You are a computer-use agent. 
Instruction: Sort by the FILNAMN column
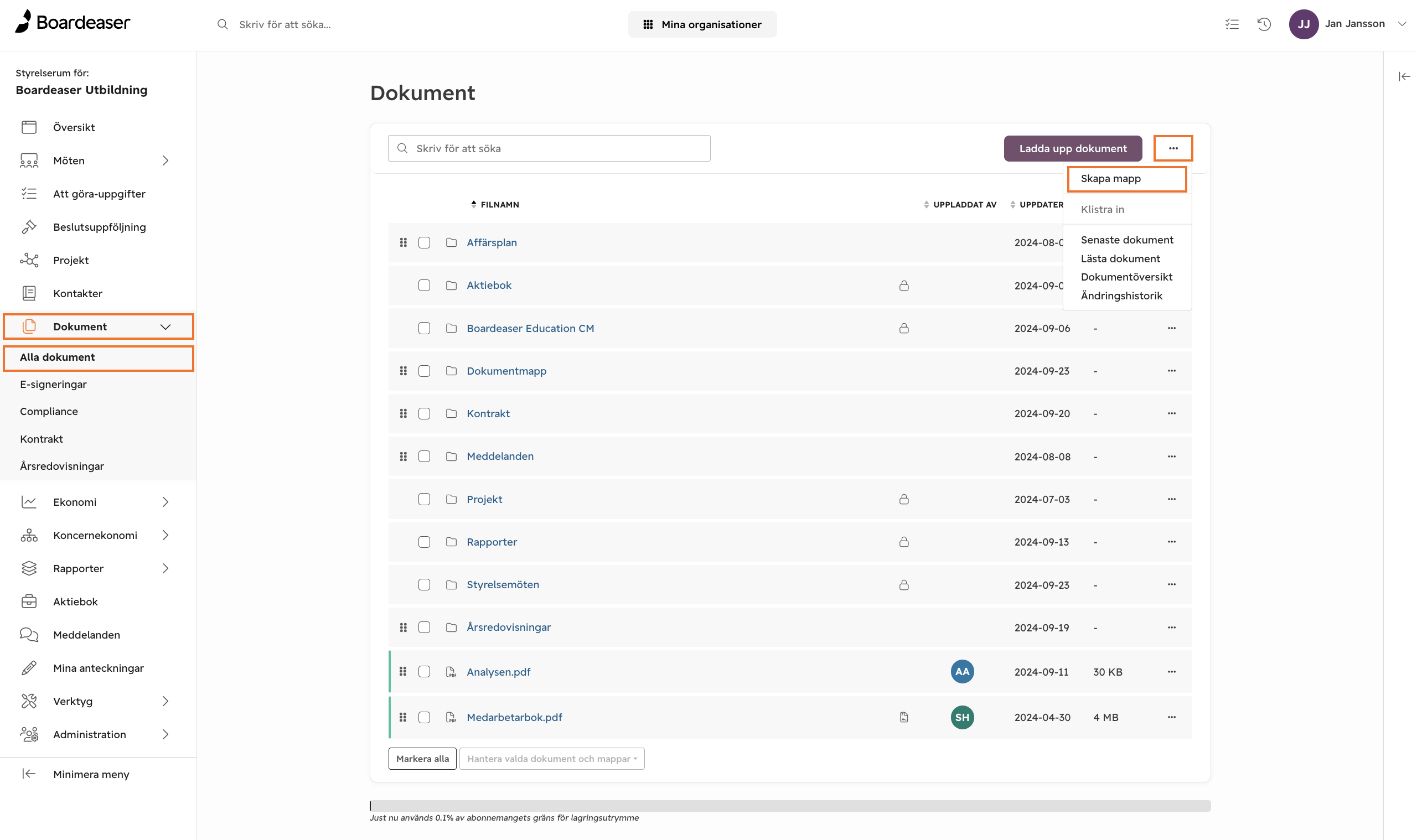tap(495, 204)
